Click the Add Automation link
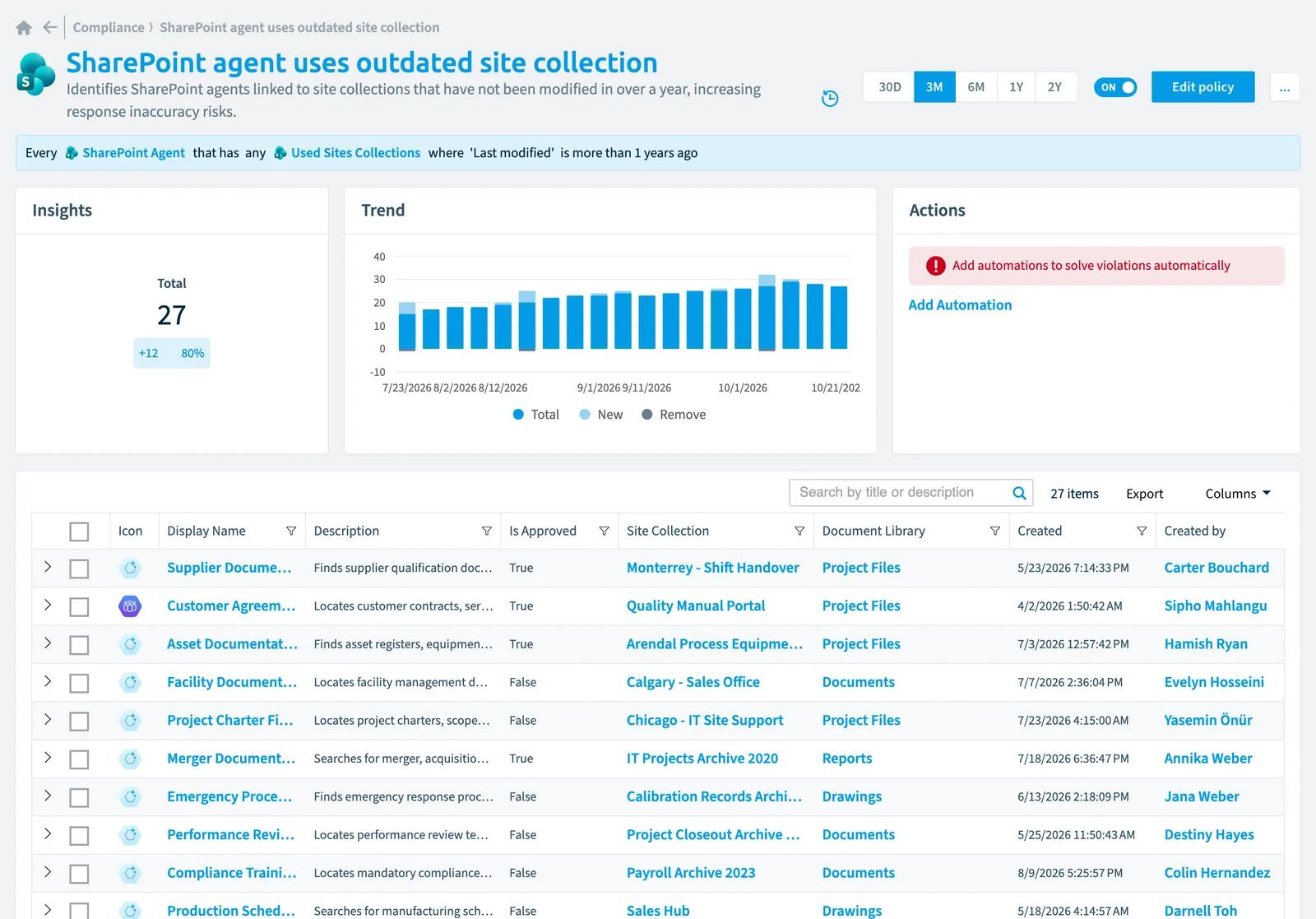Image resolution: width=1316 pixels, height=919 pixels. click(960, 305)
